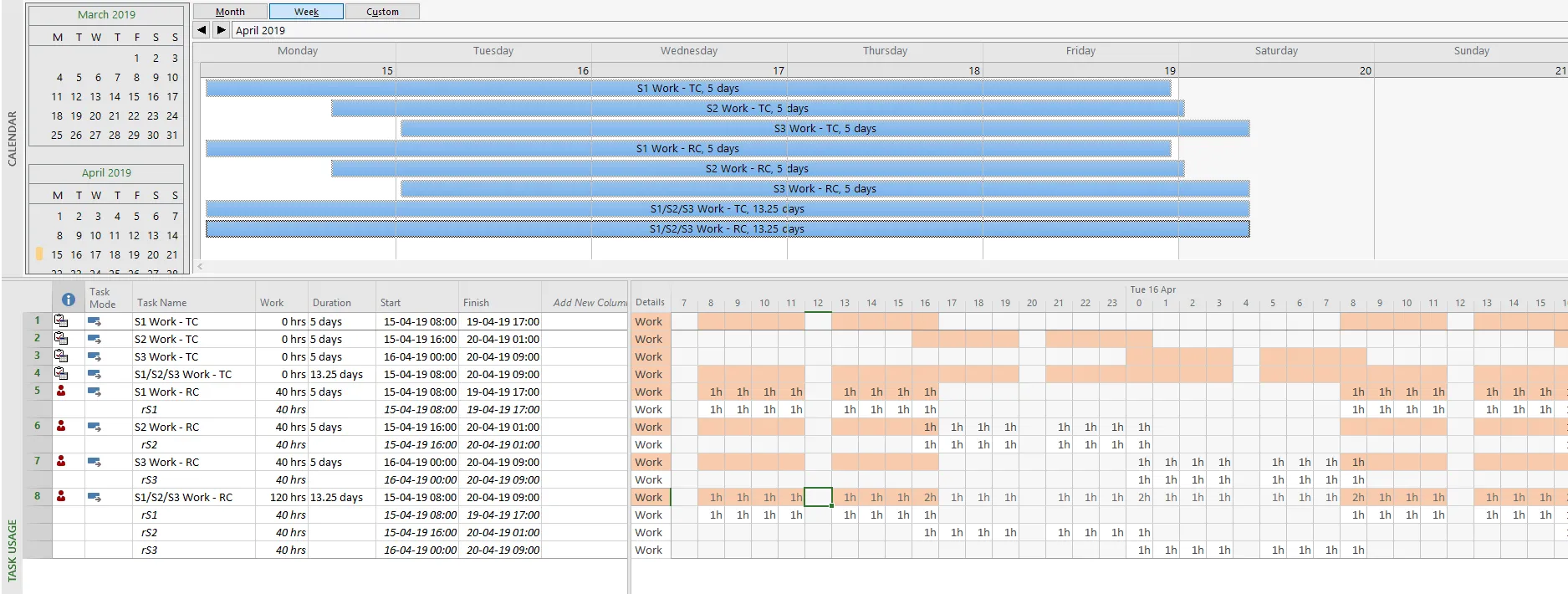Click the Finish column header
Viewport: 1568px width, 594px height.
coord(500,297)
